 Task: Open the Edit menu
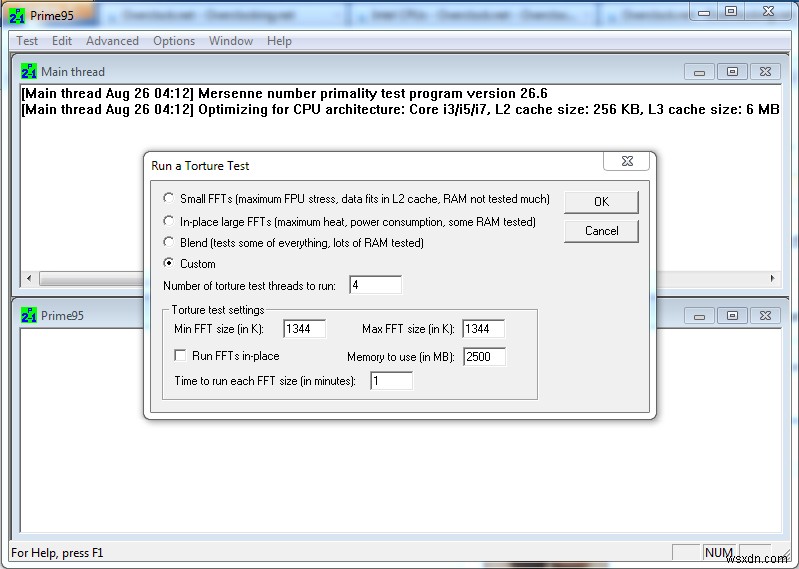point(62,41)
